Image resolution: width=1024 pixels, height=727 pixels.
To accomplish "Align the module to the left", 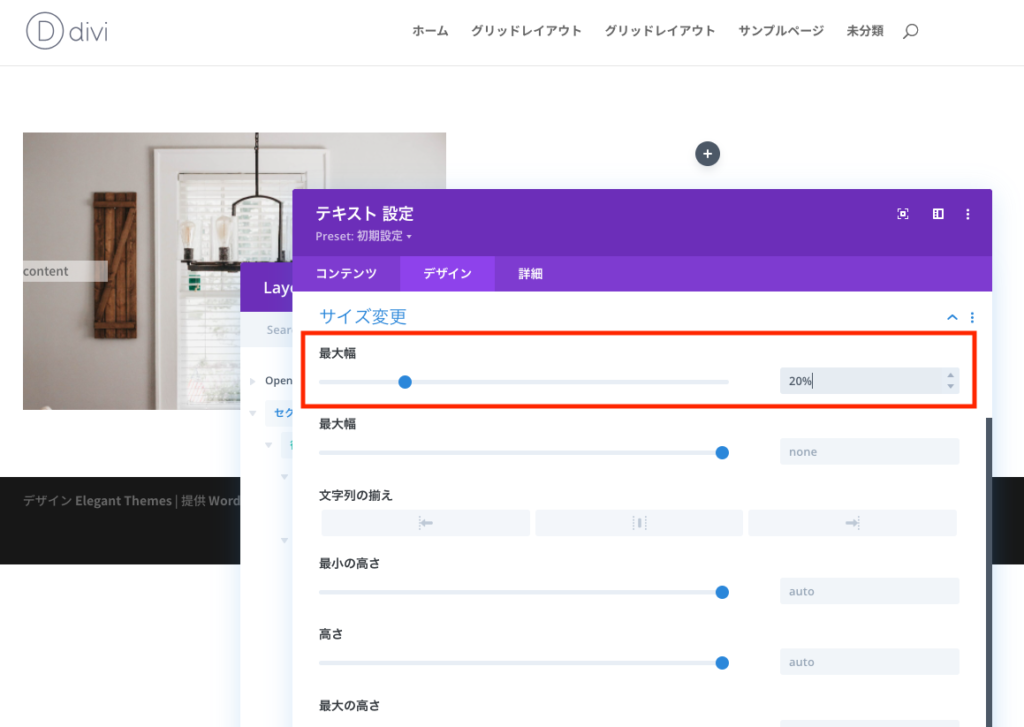I will (426, 523).
